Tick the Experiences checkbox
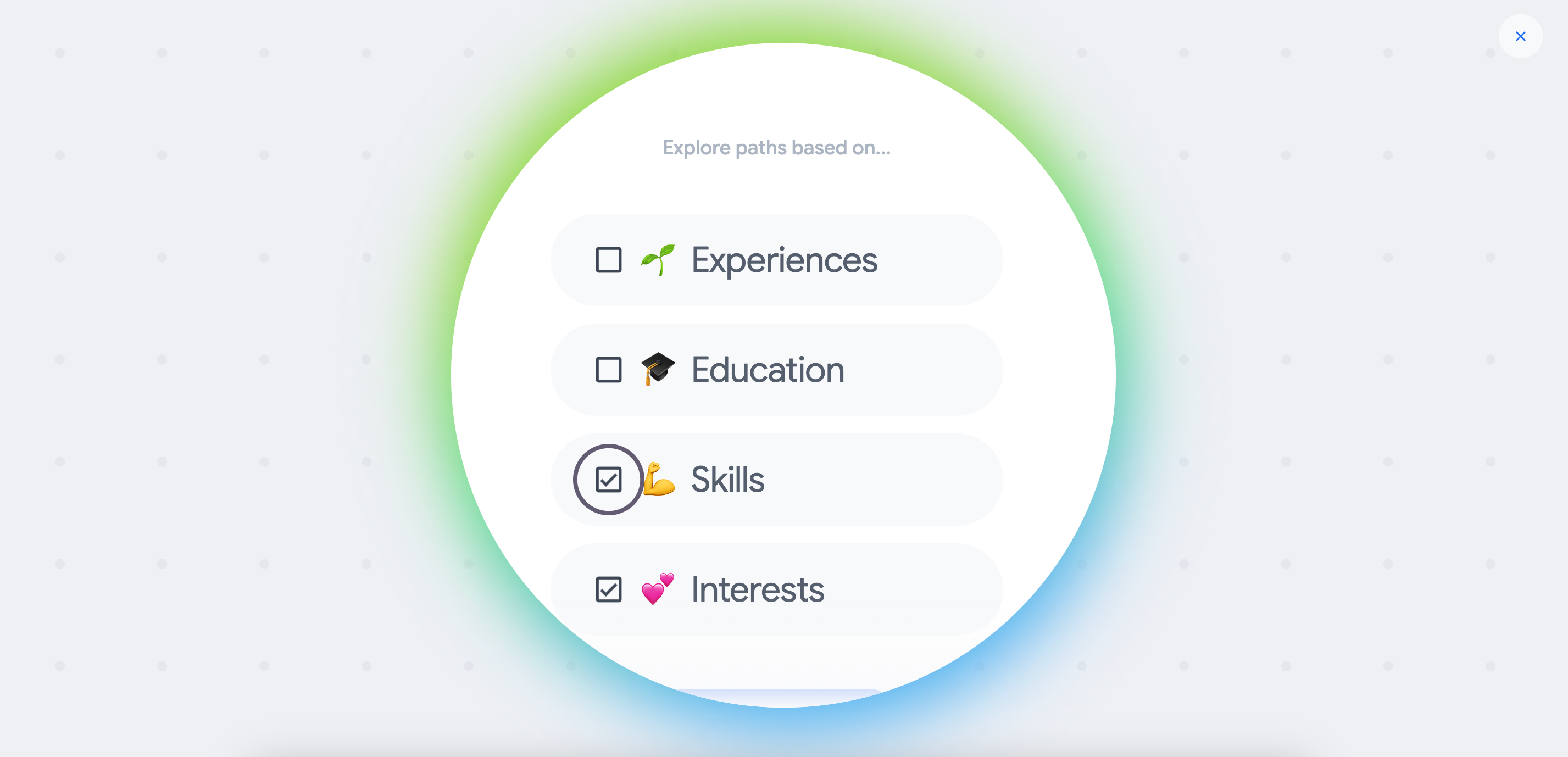This screenshot has height=757, width=1568. tap(608, 260)
